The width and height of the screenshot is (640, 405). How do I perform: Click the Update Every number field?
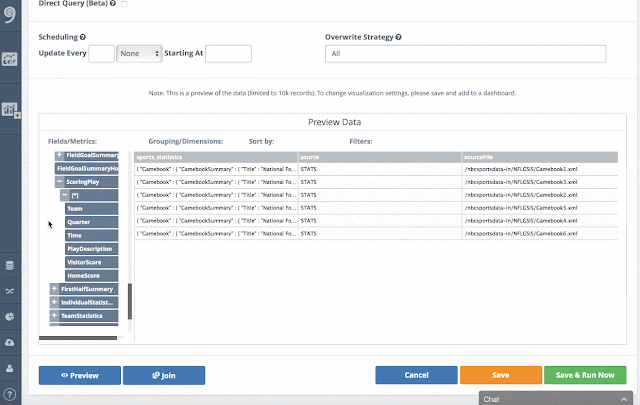point(101,53)
